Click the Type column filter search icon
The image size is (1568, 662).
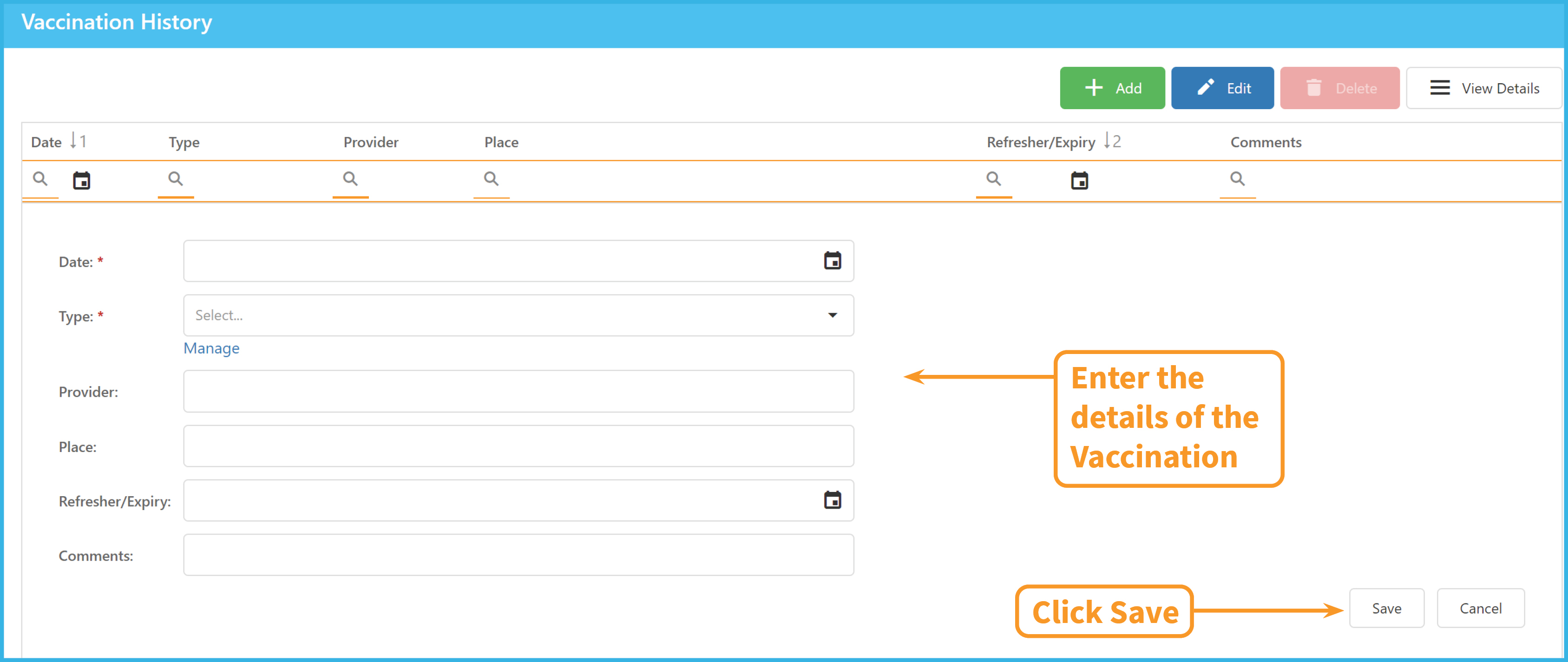(x=175, y=179)
